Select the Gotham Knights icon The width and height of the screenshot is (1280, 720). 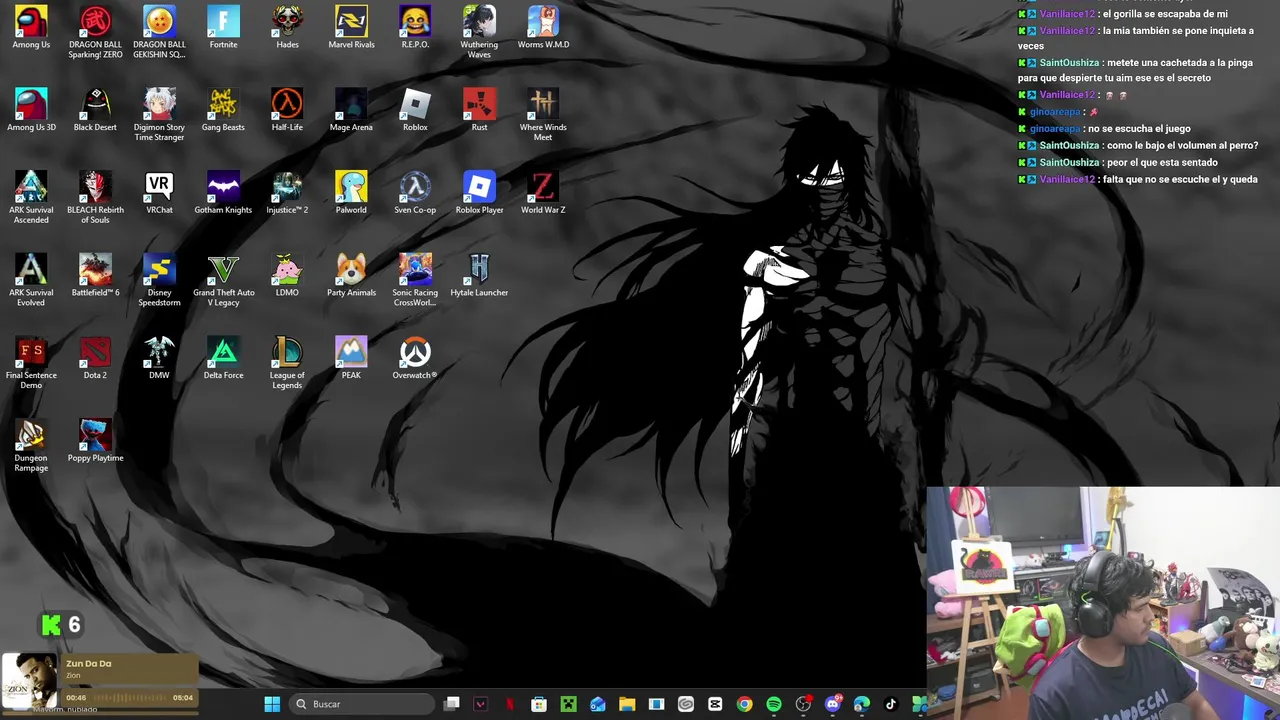223,193
